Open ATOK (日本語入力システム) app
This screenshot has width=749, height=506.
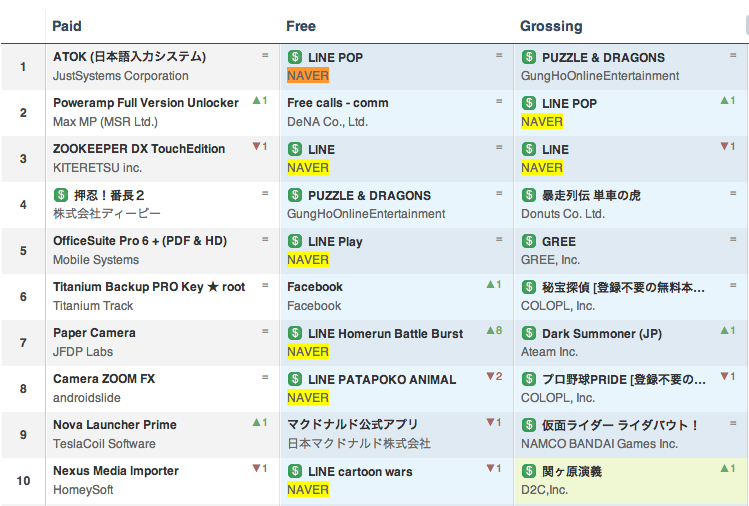pyautogui.click(x=129, y=57)
